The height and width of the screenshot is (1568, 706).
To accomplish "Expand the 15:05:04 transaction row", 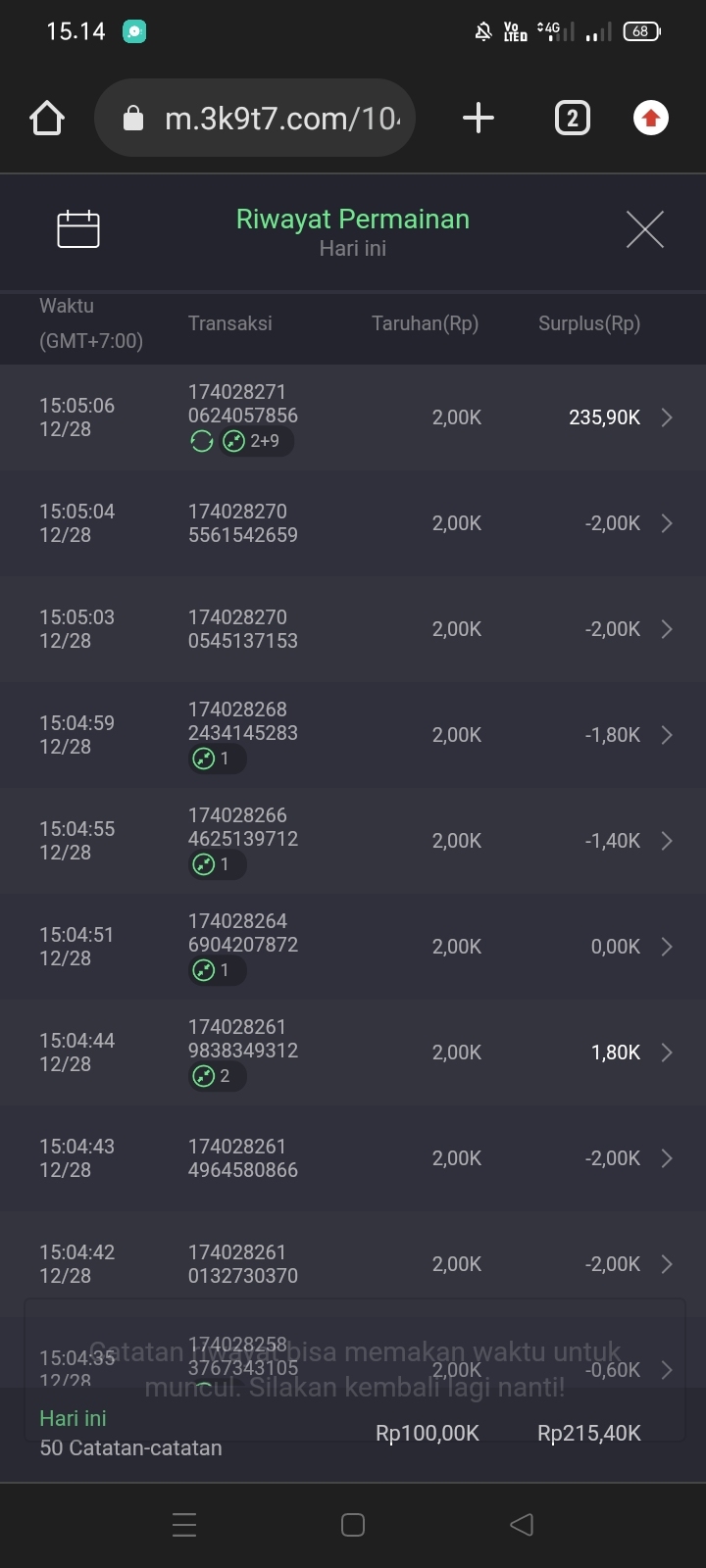I will [667, 523].
